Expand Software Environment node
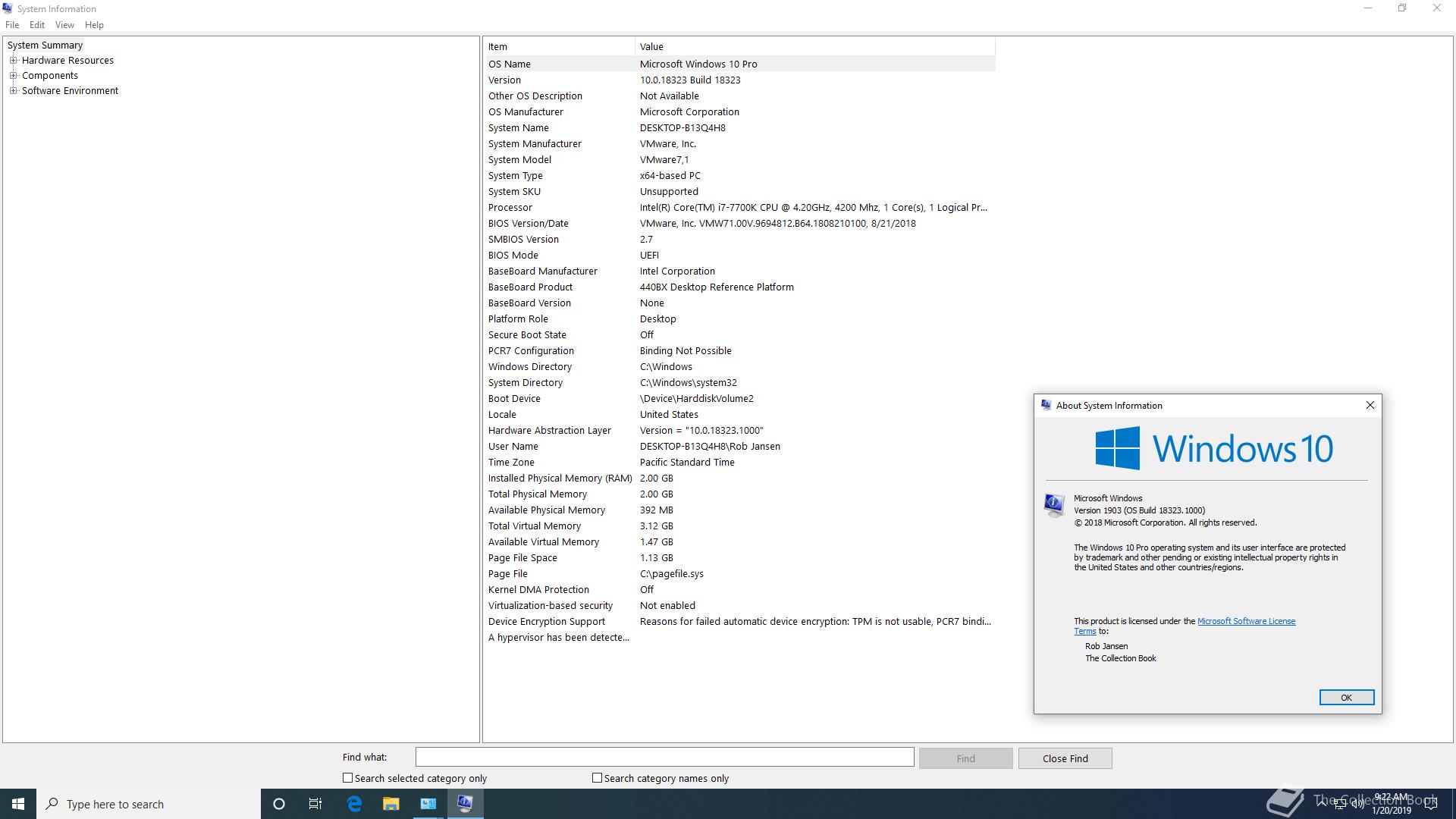Screen dimensions: 1456x819 coord(13,90)
